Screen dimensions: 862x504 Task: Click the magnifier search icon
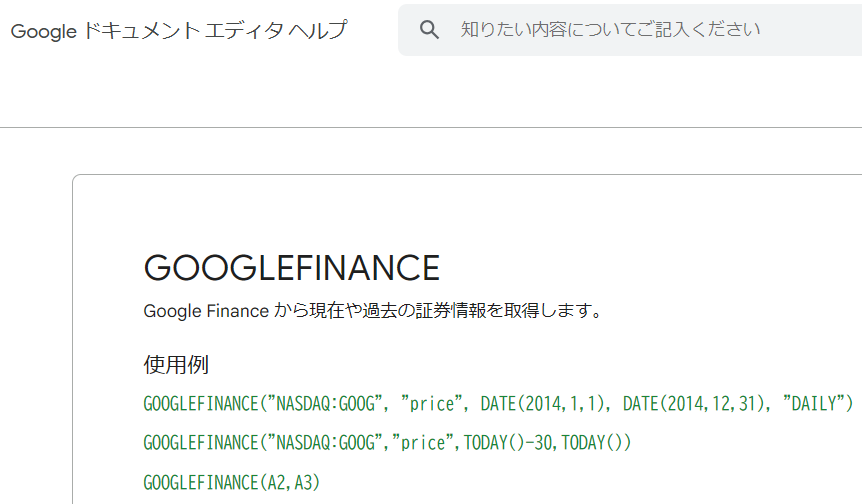[429, 30]
